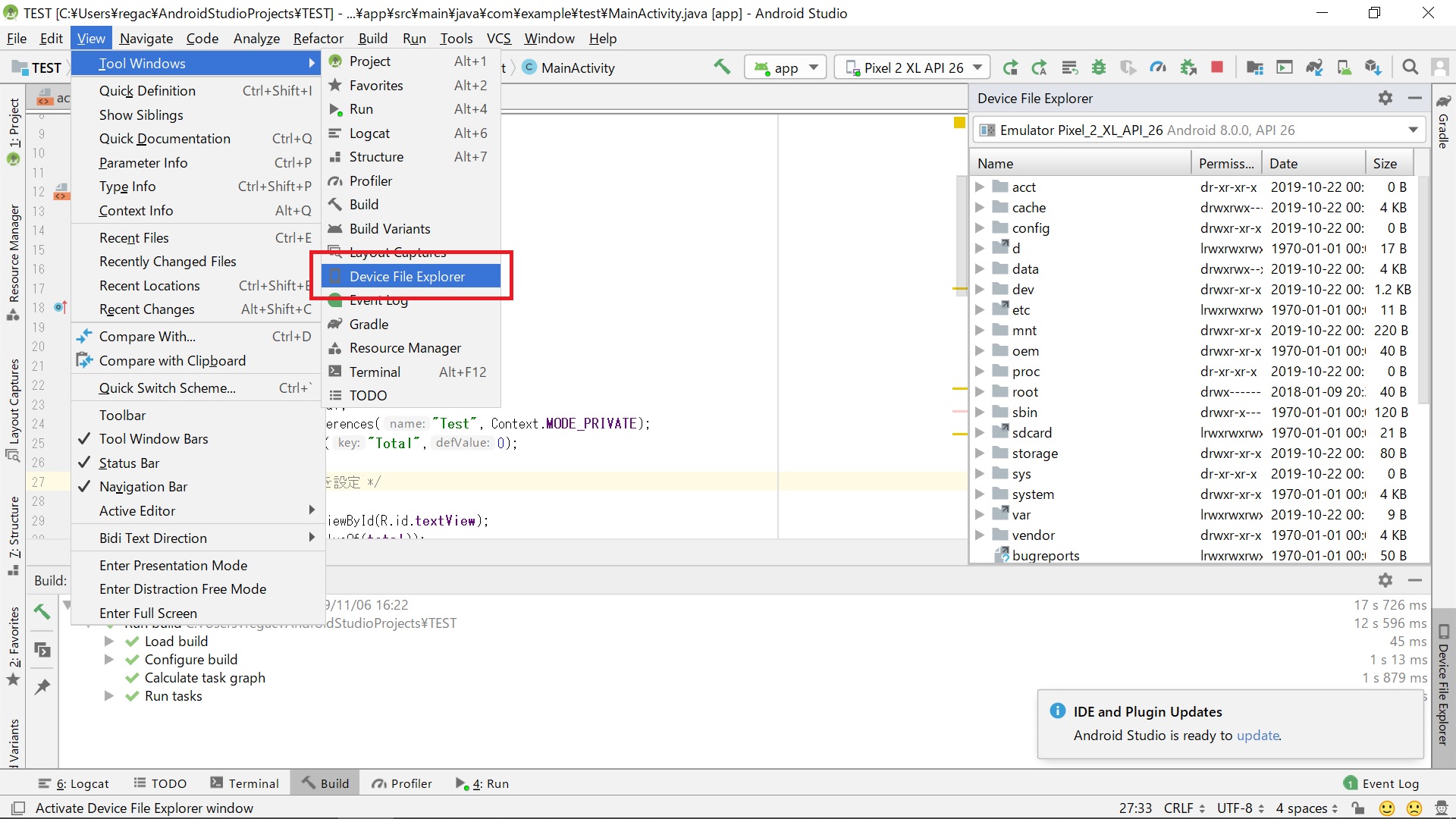Viewport: 1456px width, 819px height.
Task: Click CRLF line separator selector
Action: click(1185, 808)
